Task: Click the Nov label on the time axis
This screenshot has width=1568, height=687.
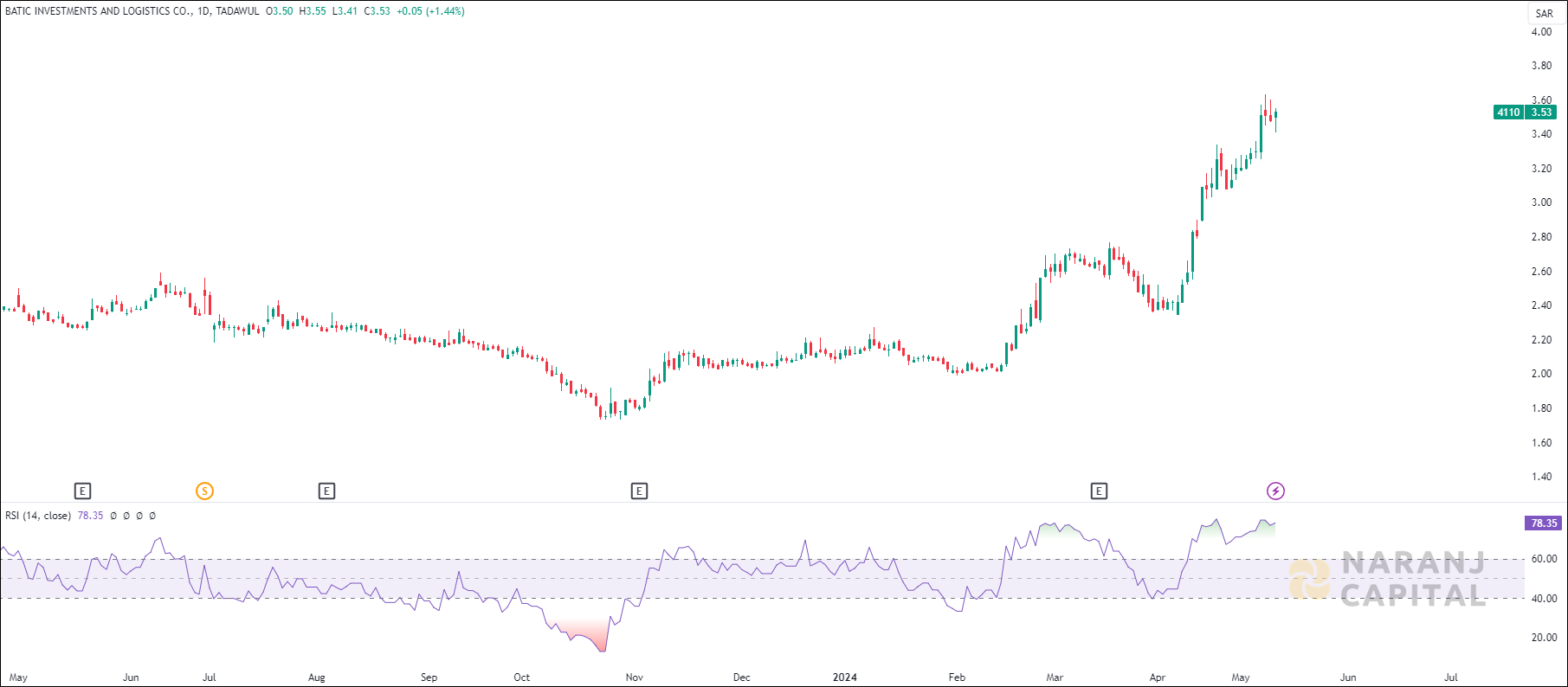Action: [x=635, y=677]
